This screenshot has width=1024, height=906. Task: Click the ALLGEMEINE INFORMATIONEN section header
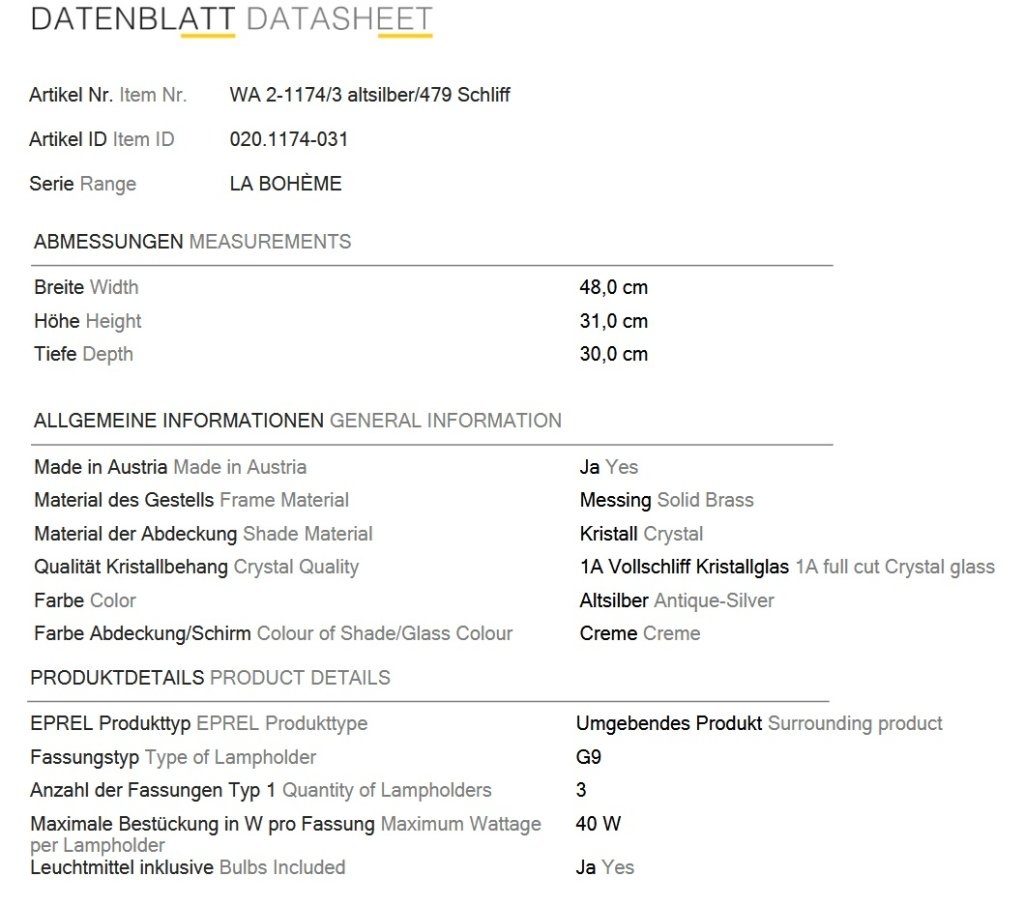(297, 421)
